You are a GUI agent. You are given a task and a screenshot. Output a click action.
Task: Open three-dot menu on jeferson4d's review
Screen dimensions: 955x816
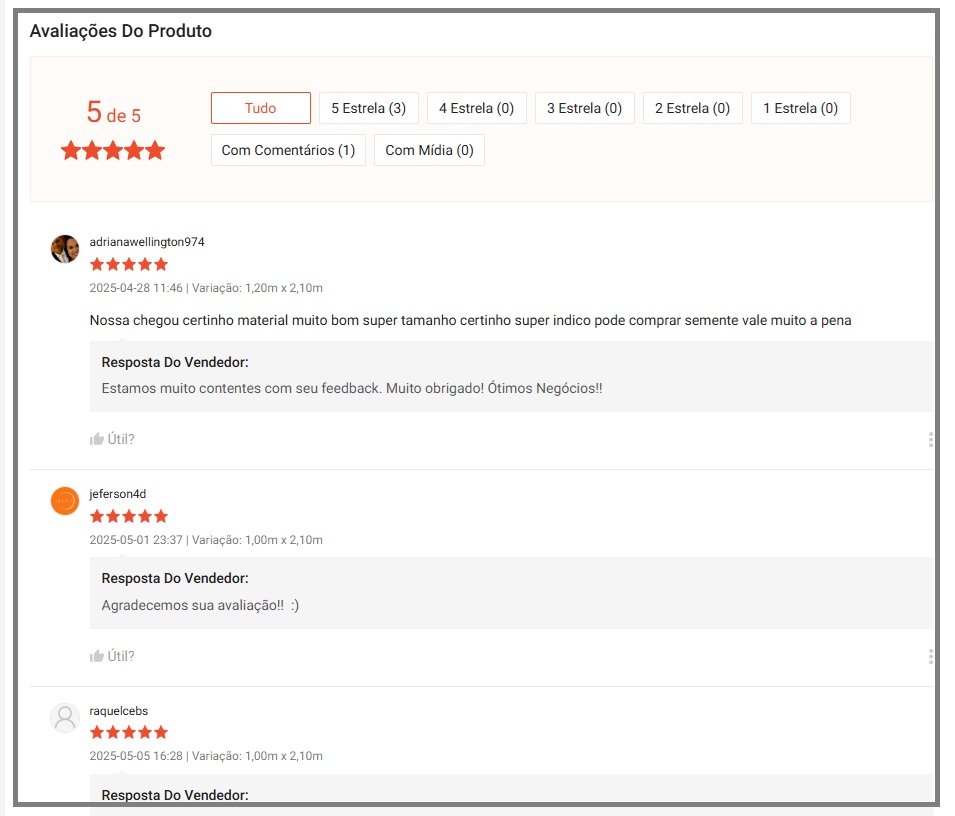coord(930,656)
